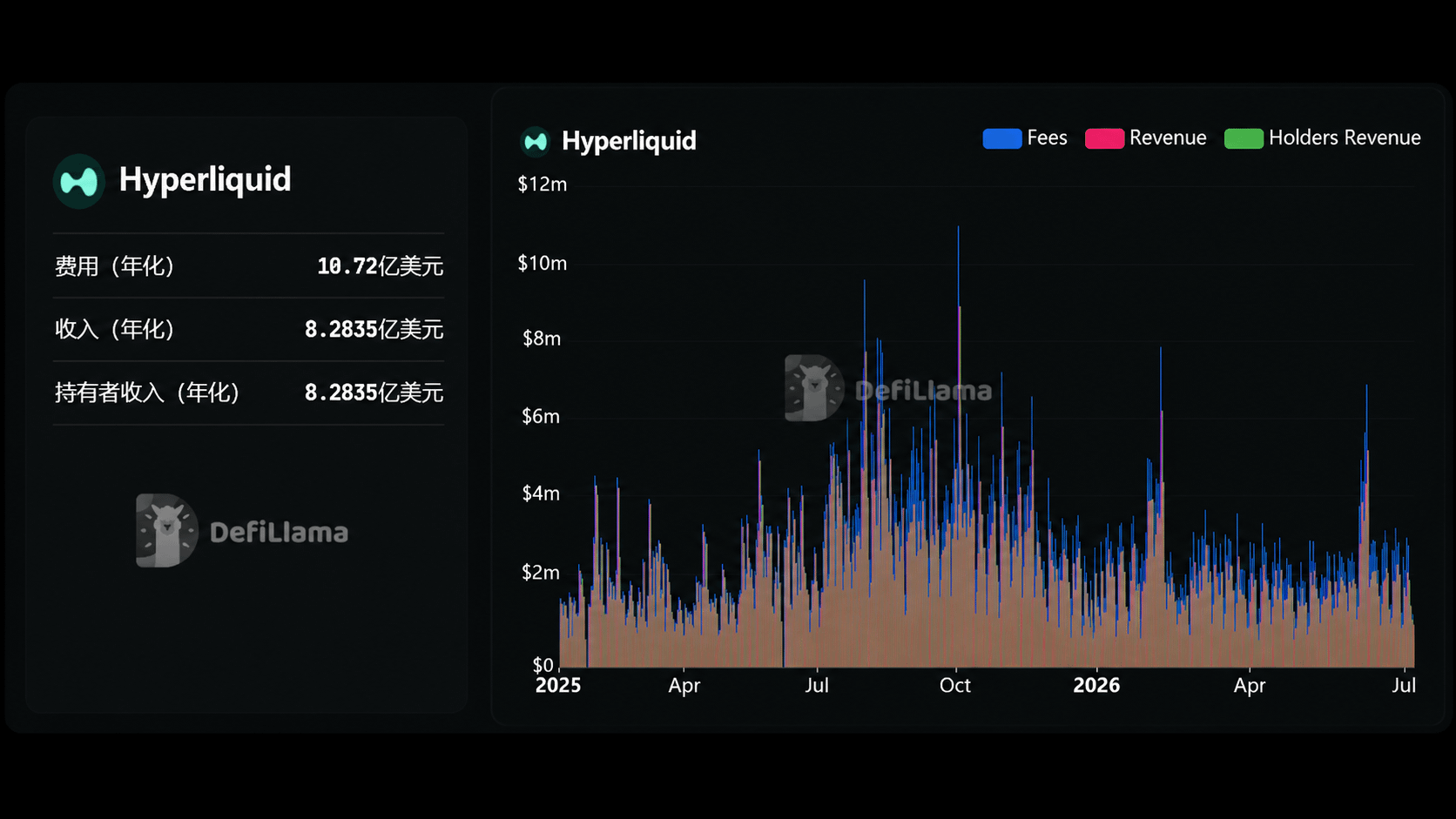Viewport: 1456px width, 819px height.
Task: Click the green Holders Revenue swatch
Action: 1244,138
